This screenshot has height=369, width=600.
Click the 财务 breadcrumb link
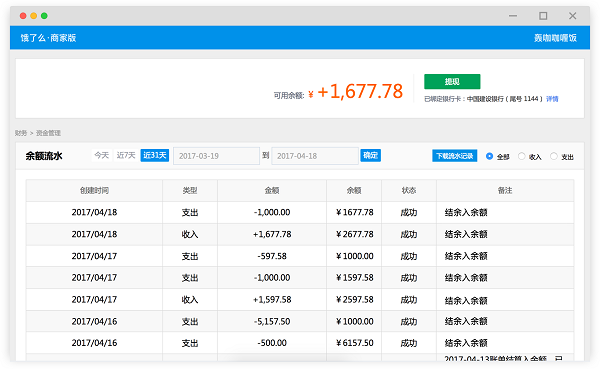(21, 133)
